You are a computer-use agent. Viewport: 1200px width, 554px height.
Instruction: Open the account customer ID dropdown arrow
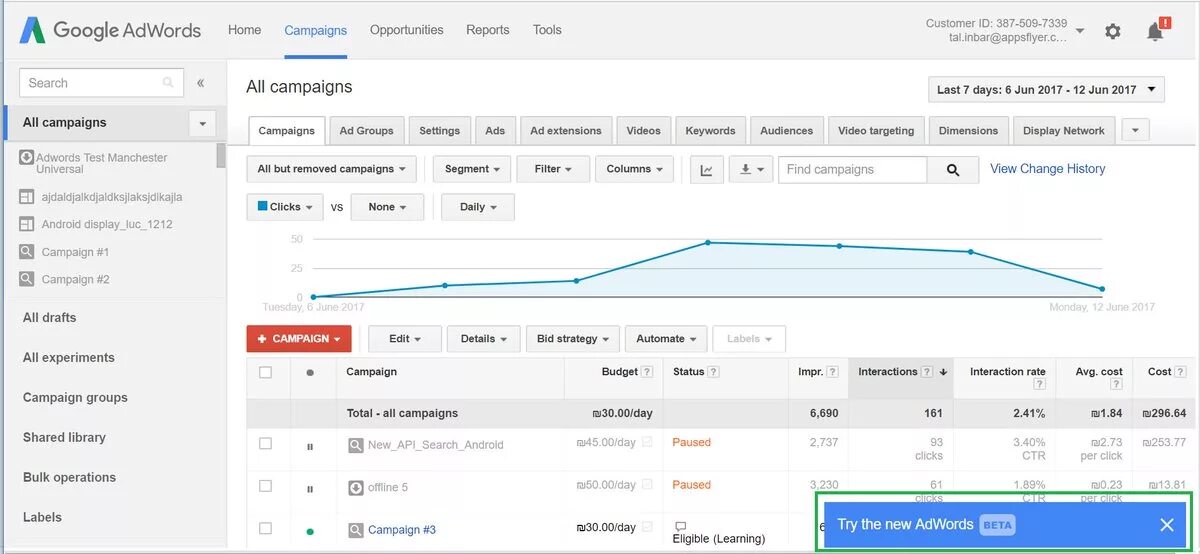coord(1080,31)
